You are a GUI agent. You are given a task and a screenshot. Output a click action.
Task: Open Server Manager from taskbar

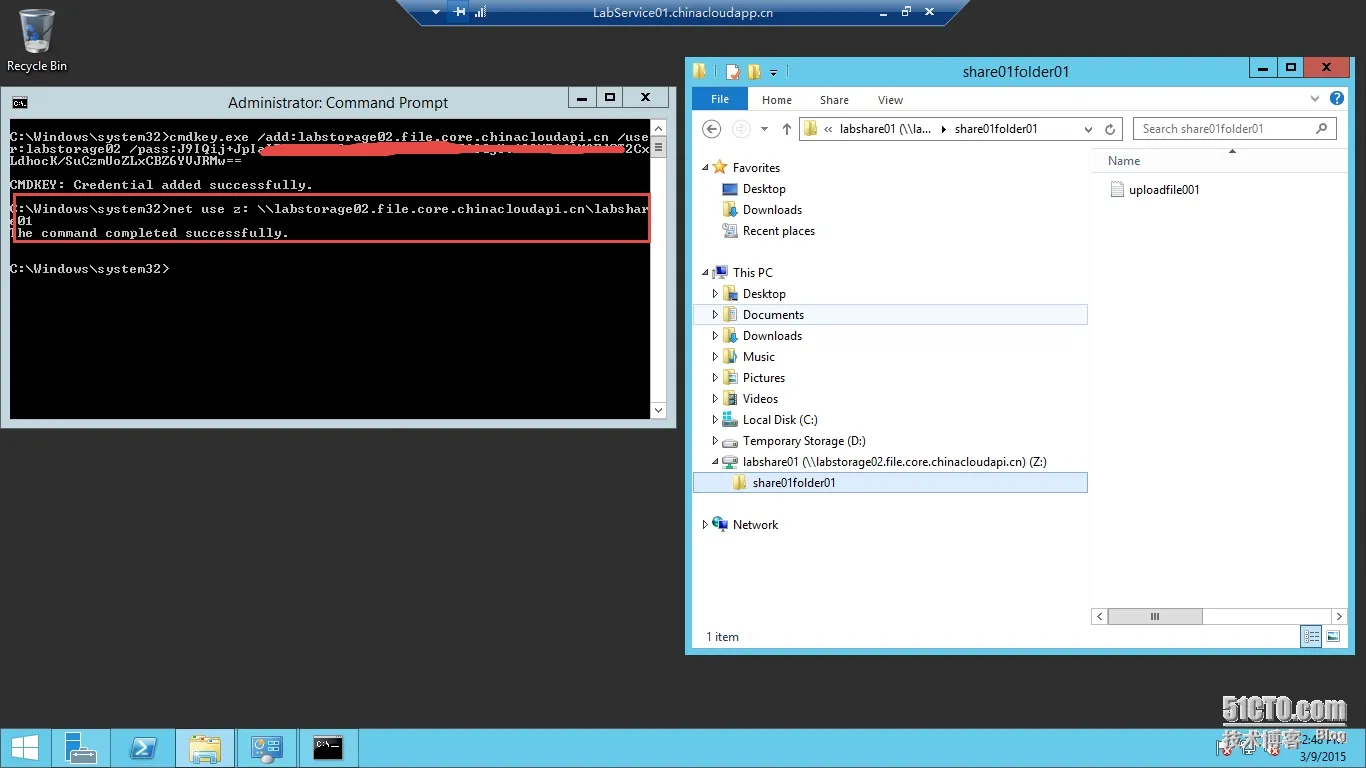pos(81,748)
